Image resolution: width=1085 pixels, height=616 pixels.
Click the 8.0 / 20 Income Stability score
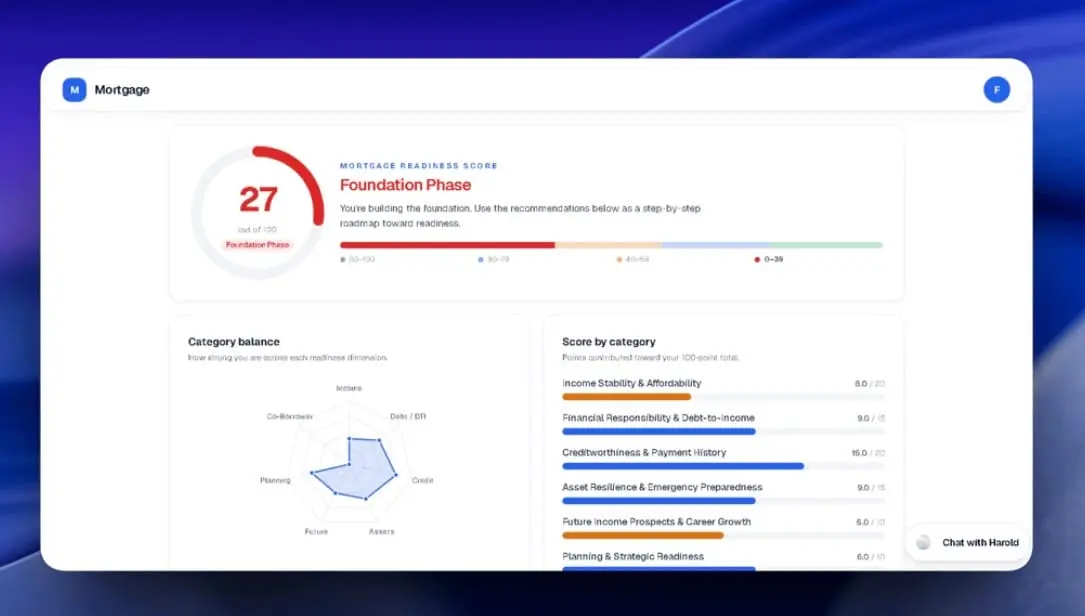(x=870, y=384)
